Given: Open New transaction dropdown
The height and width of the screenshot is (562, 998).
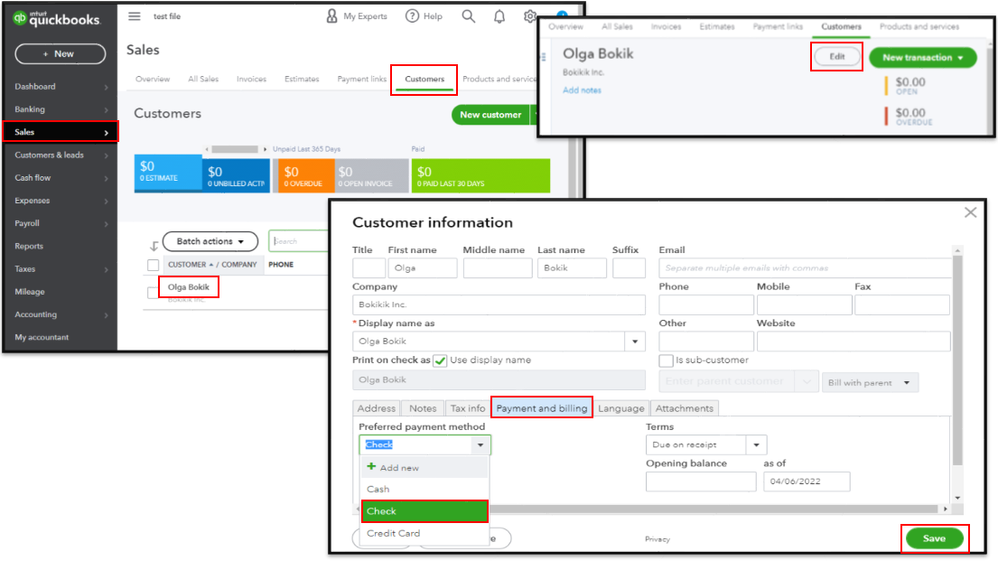Looking at the screenshot, I should click(922, 57).
